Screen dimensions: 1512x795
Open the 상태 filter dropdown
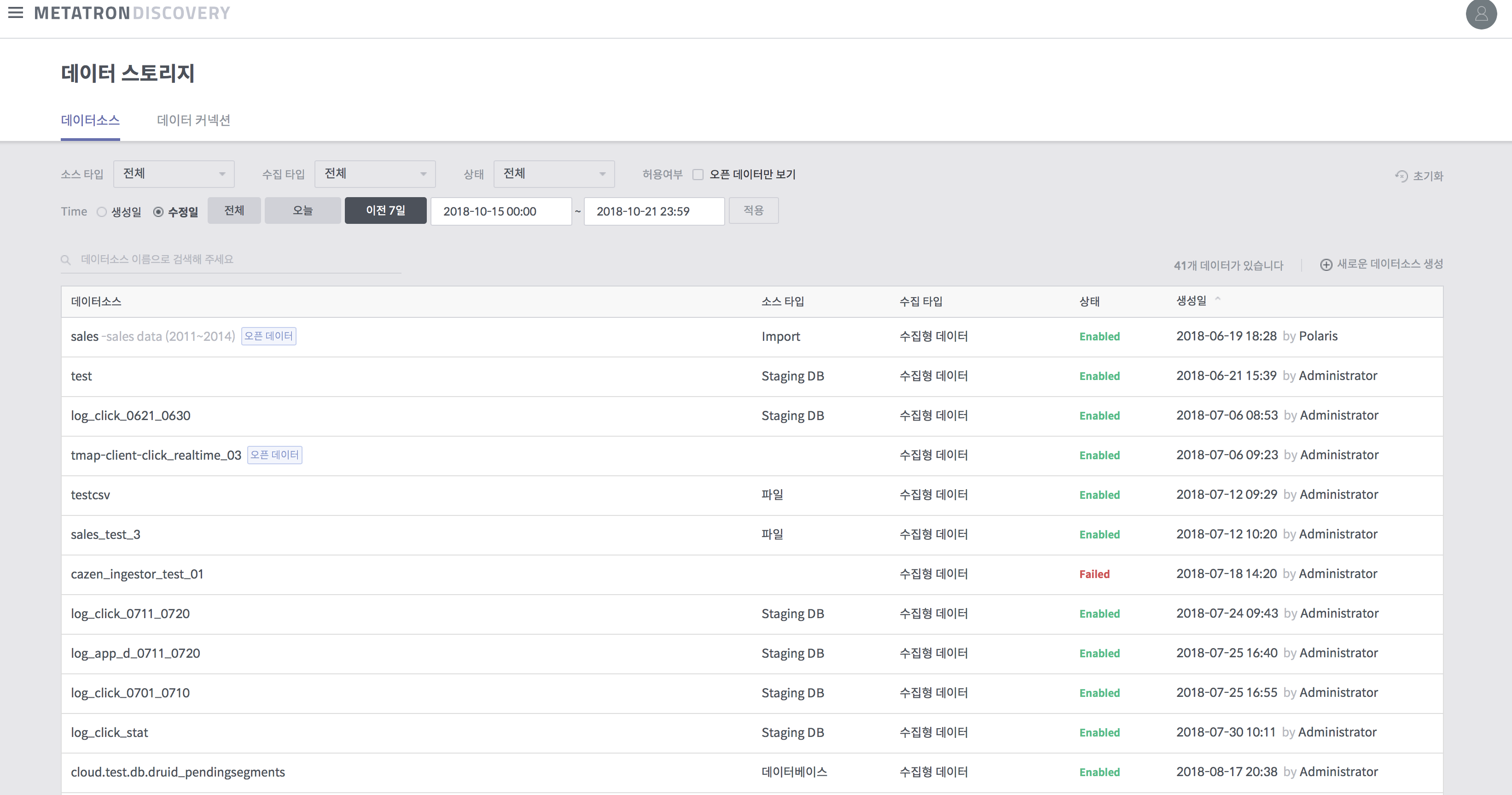click(x=553, y=174)
